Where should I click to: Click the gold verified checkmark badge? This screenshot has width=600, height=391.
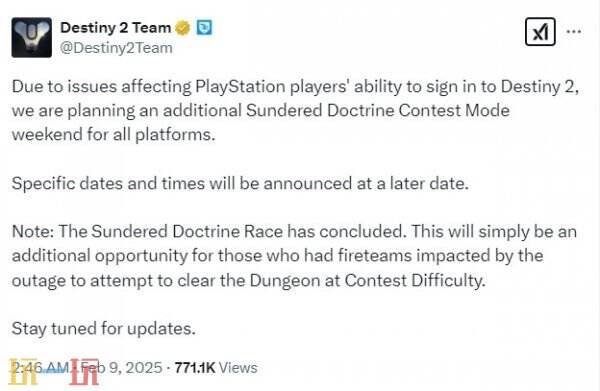pyautogui.click(x=183, y=28)
